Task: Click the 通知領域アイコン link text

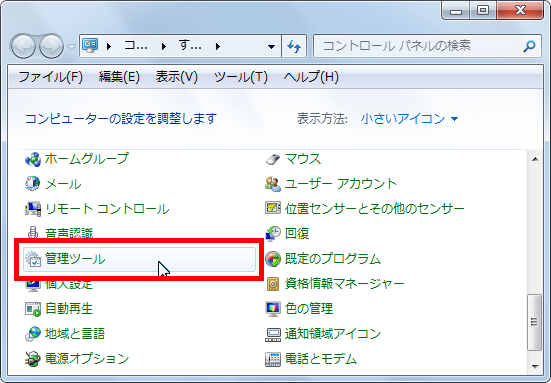Action: [333, 334]
